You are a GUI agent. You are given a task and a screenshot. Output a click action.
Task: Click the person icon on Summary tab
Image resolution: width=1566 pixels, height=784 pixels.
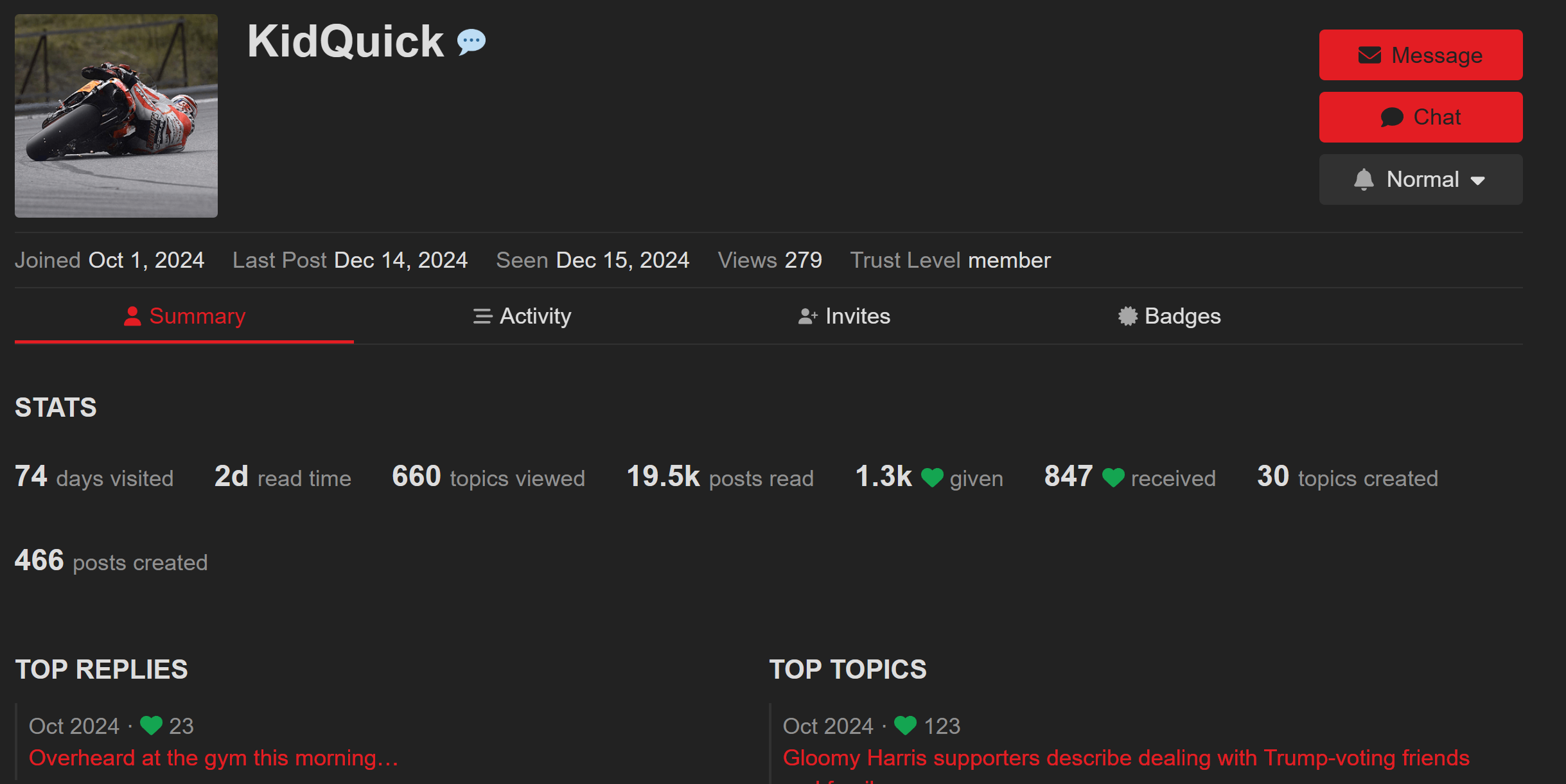132,316
